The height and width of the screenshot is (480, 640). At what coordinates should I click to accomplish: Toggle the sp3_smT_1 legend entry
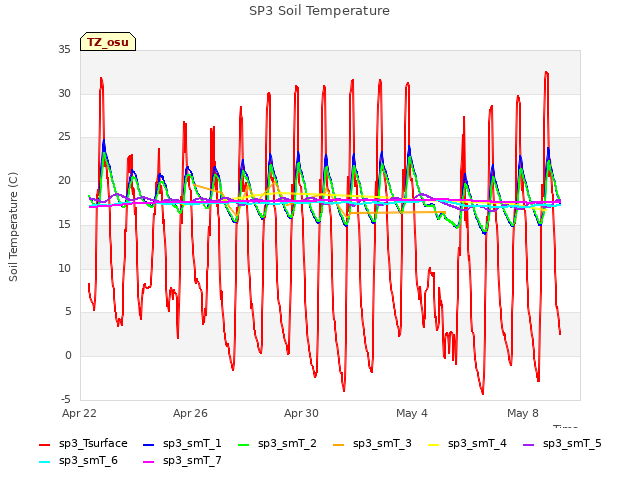coord(182,444)
